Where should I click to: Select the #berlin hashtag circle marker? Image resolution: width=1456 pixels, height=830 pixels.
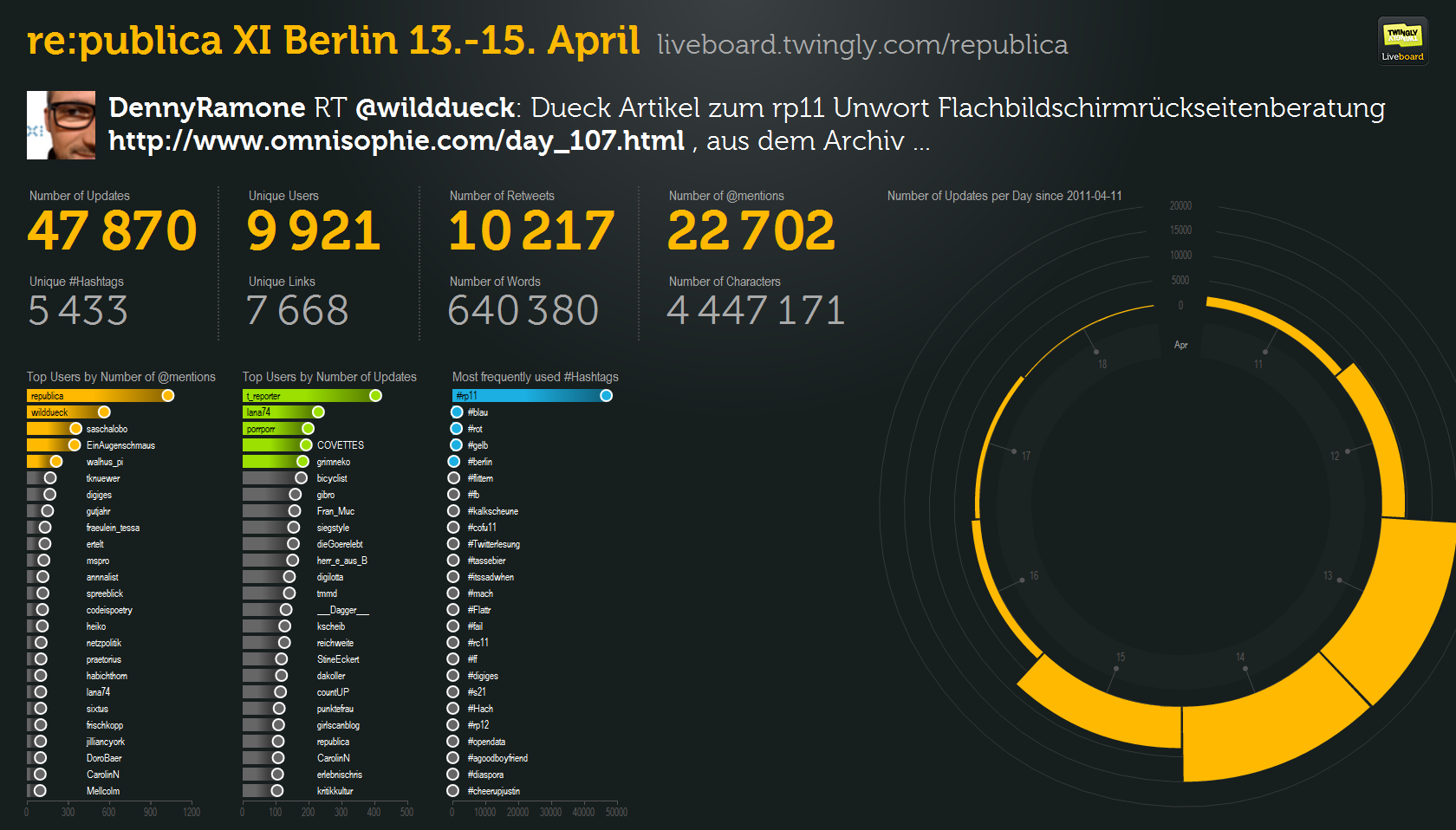(454, 462)
